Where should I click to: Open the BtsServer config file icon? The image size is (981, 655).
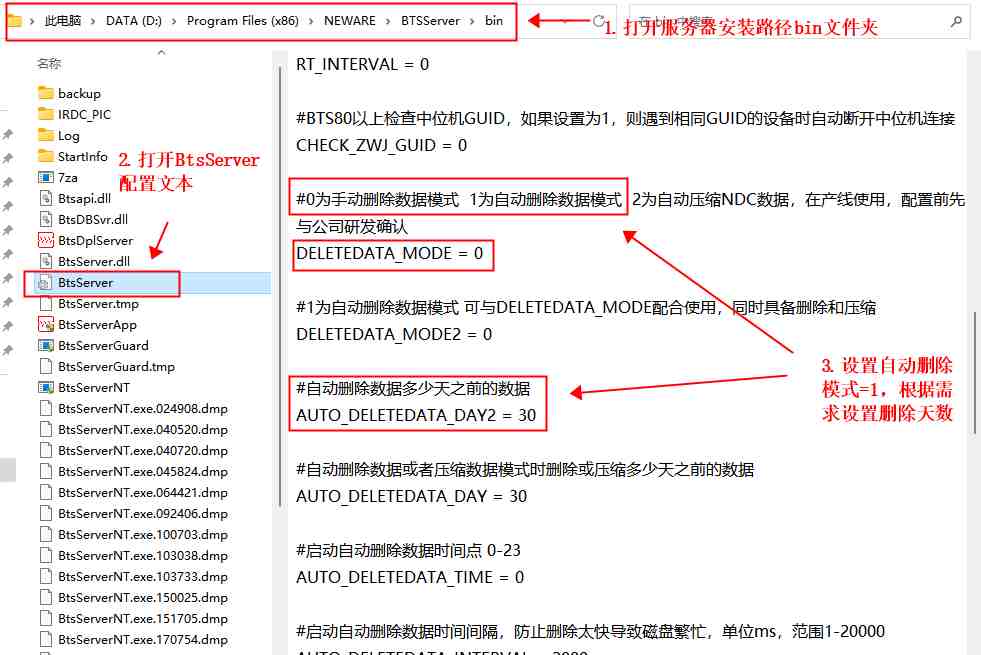point(45,283)
